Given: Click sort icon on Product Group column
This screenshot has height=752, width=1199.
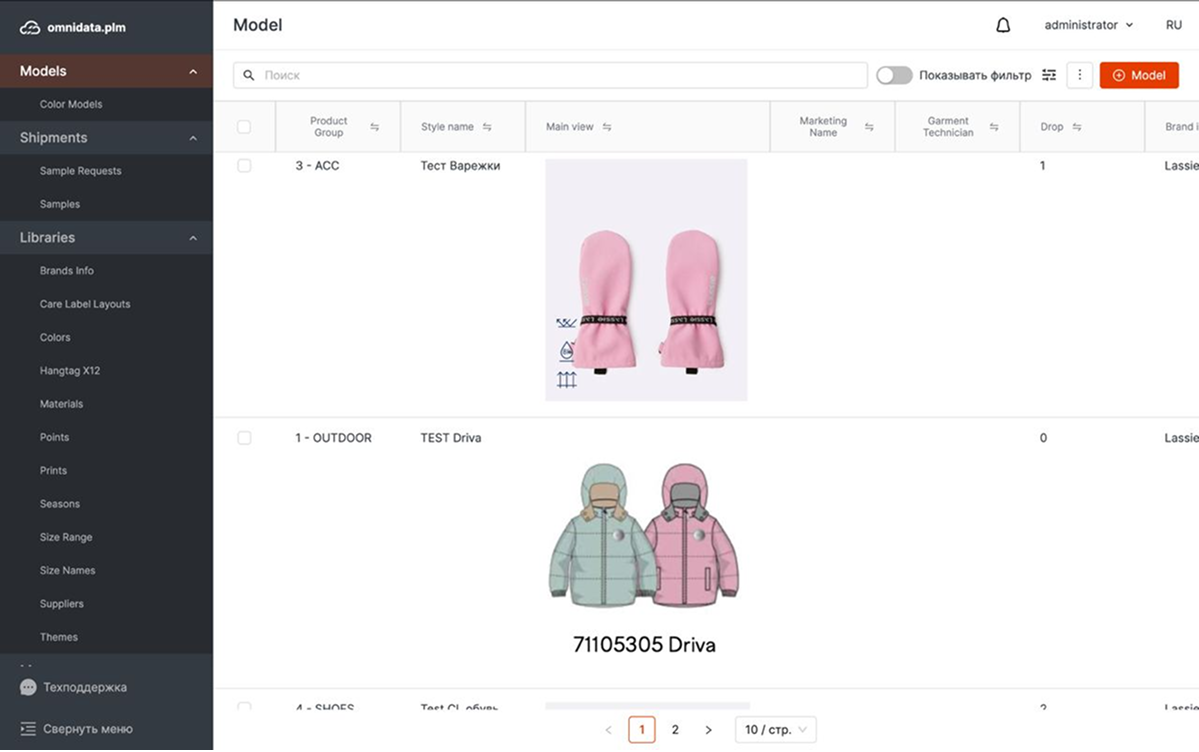Looking at the screenshot, I should click(x=375, y=127).
